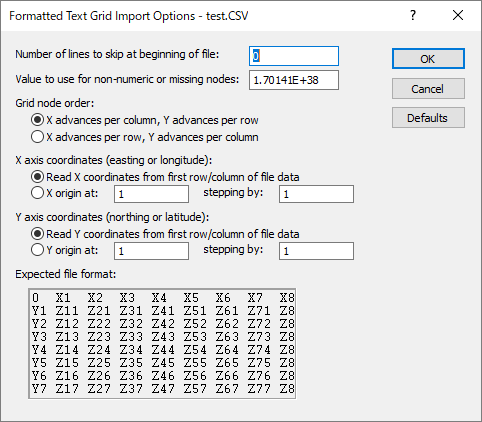This screenshot has height=422, width=482.
Task: Click the X stepping by field
Action: 316,194
